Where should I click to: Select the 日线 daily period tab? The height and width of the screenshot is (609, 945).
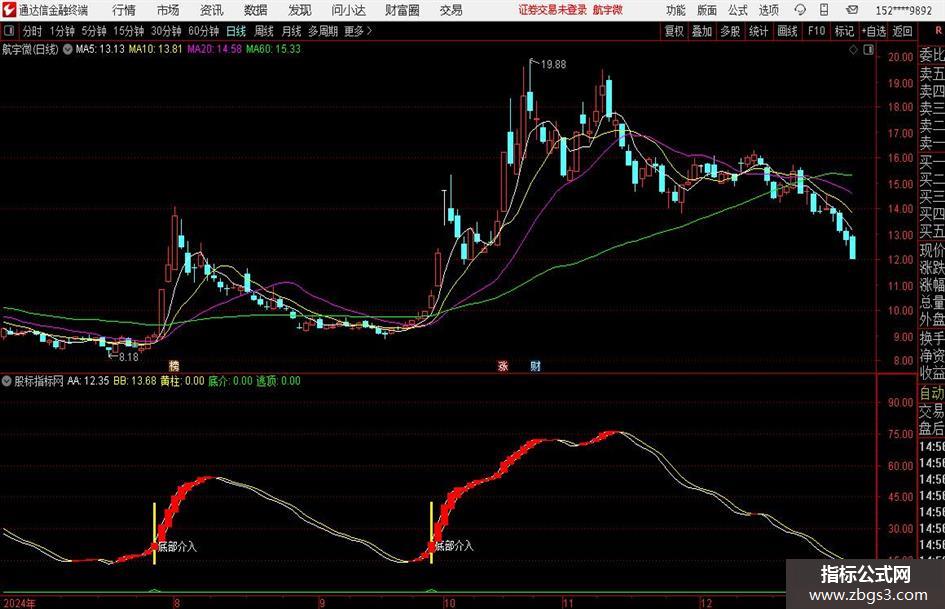click(x=236, y=31)
